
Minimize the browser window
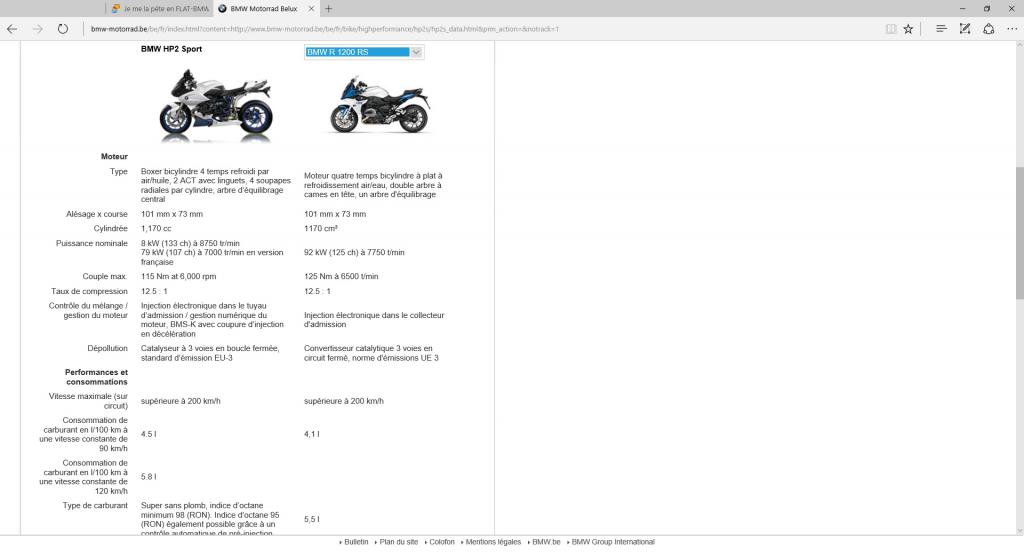pyautogui.click(x=962, y=8)
